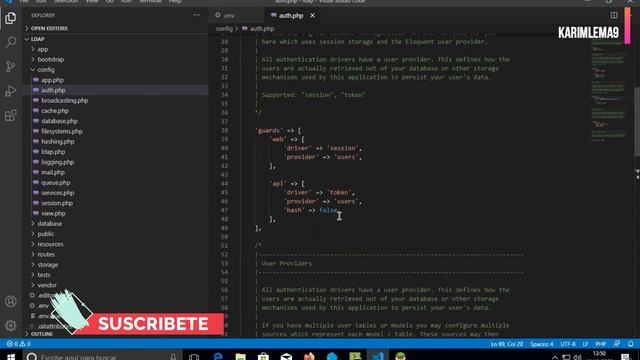The image size is (640, 360).
Task: Expand the database folder
Action: click(50, 224)
